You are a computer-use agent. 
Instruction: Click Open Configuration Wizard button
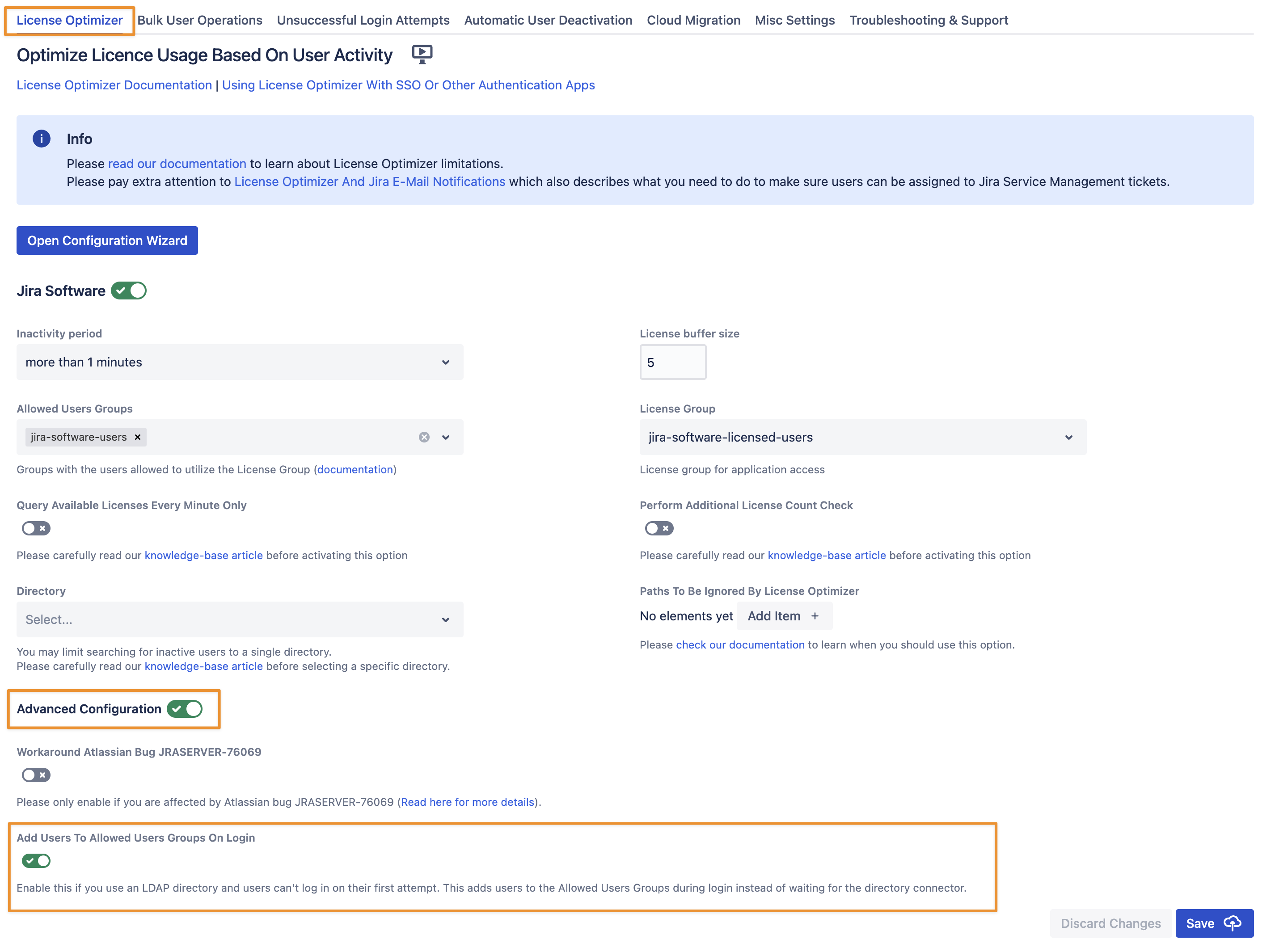[x=107, y=241]
